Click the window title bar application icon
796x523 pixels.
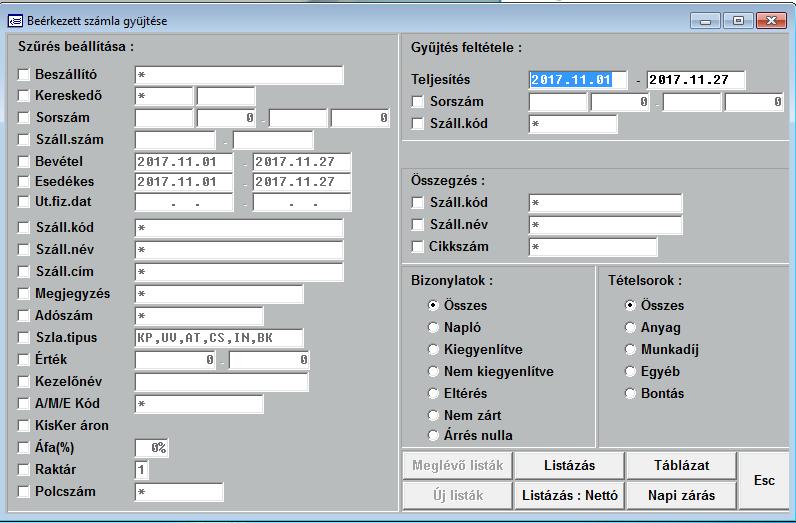click(x=15, y=21)
